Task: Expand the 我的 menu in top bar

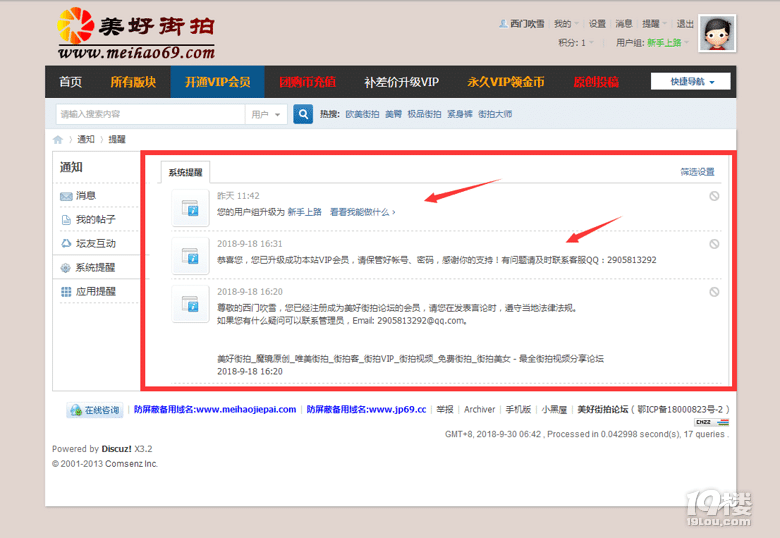Action: click(x=565, y=24)
